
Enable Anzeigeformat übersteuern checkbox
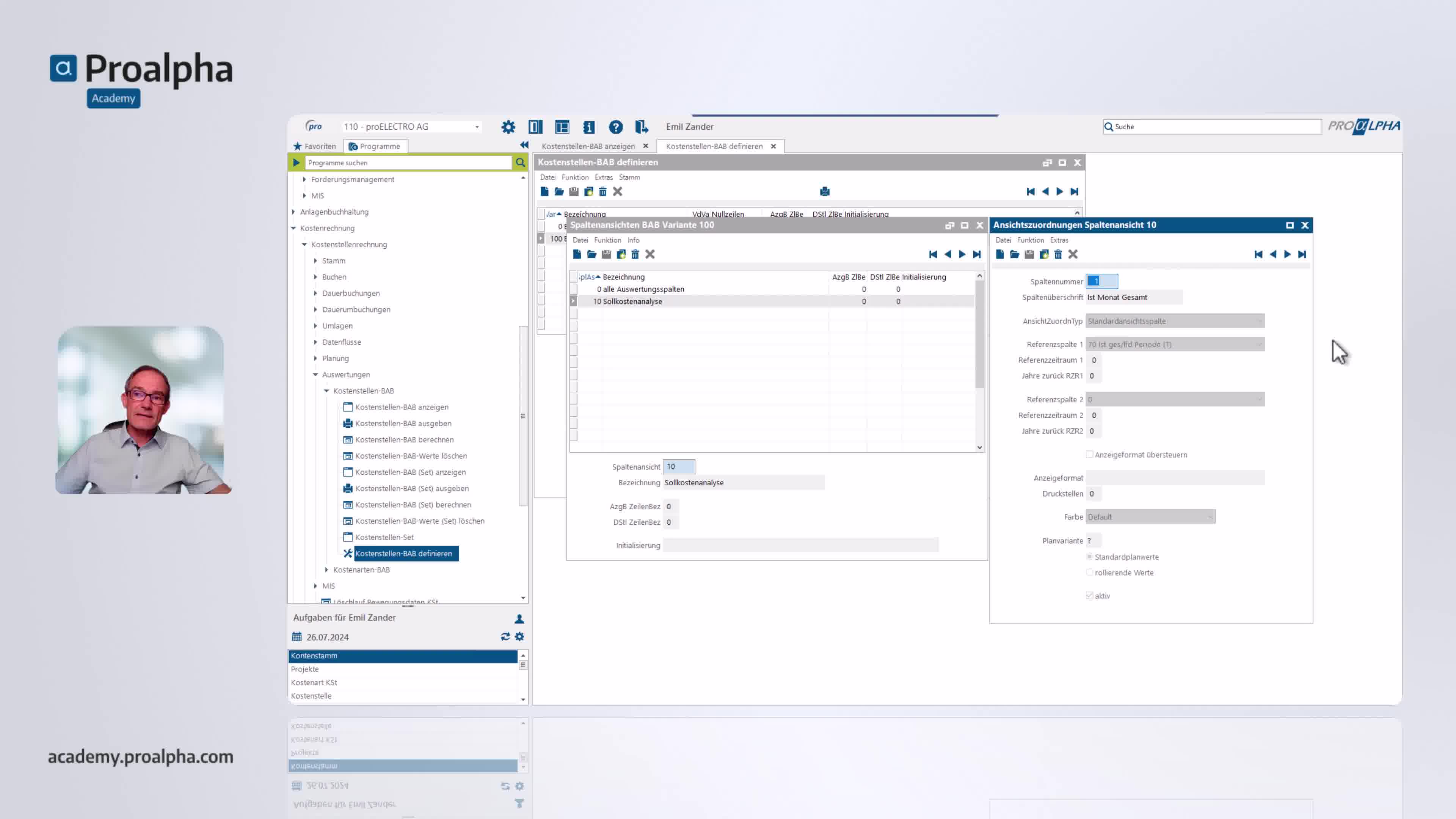1089,455
